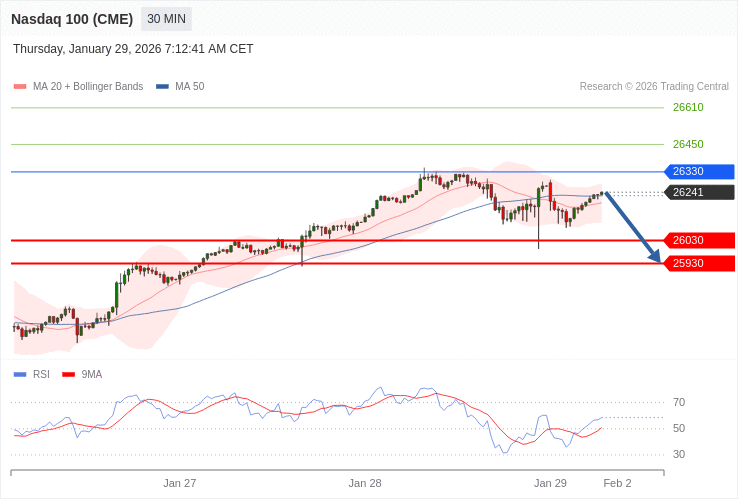The image size is (738, 500).
Task: Click the RSI legend blue marker
Action: tap(20, 375)
